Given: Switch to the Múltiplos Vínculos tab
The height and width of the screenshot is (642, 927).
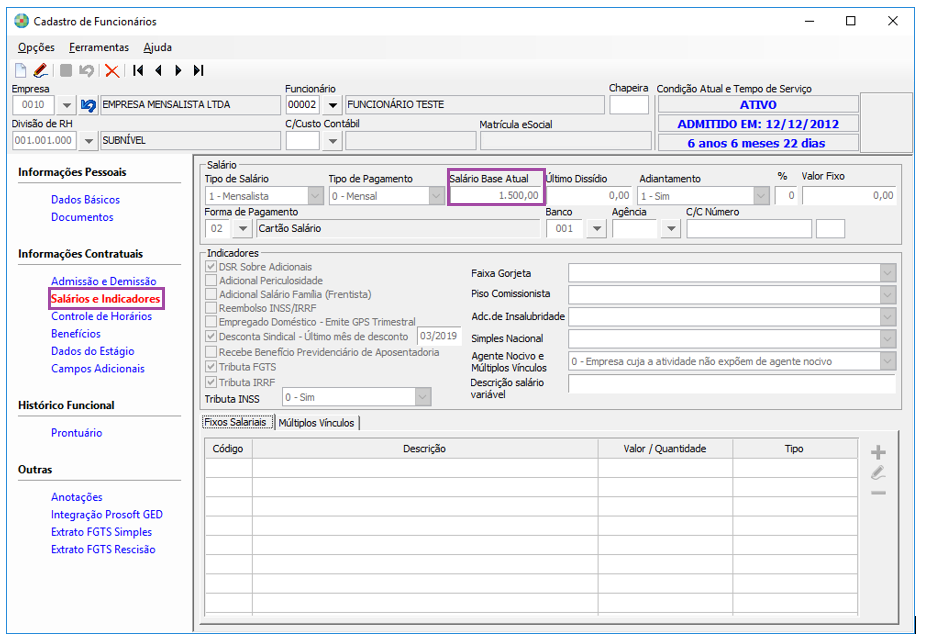Looking at the screenshot, I should pos(316,423).
